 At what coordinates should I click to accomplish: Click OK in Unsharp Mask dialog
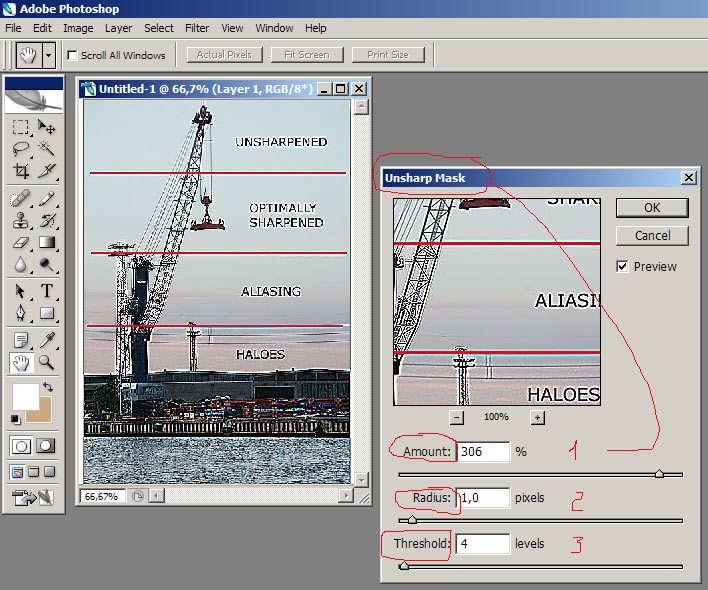(x=651, y=208)
